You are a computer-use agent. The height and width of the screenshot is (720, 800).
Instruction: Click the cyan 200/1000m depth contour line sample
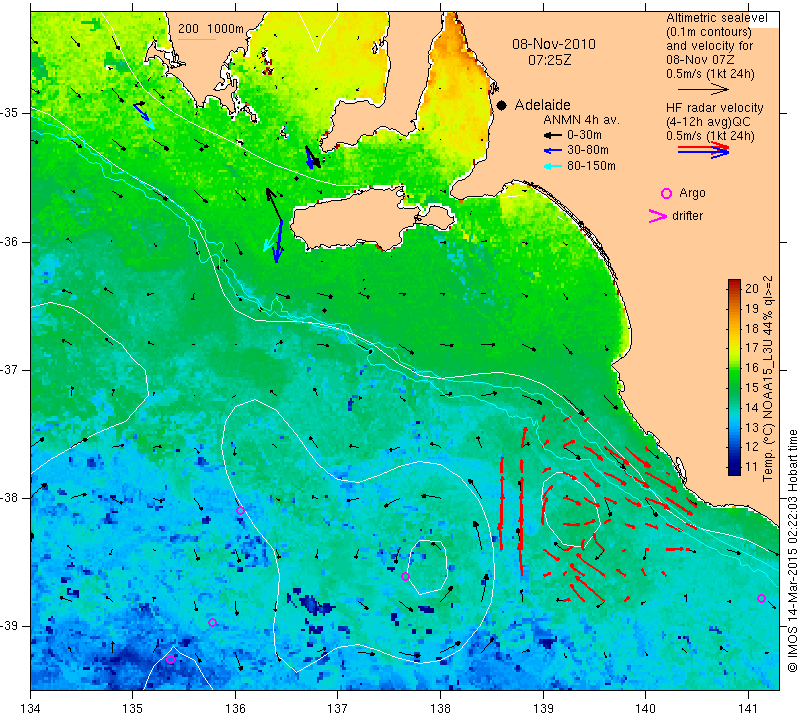pos(196,39)
